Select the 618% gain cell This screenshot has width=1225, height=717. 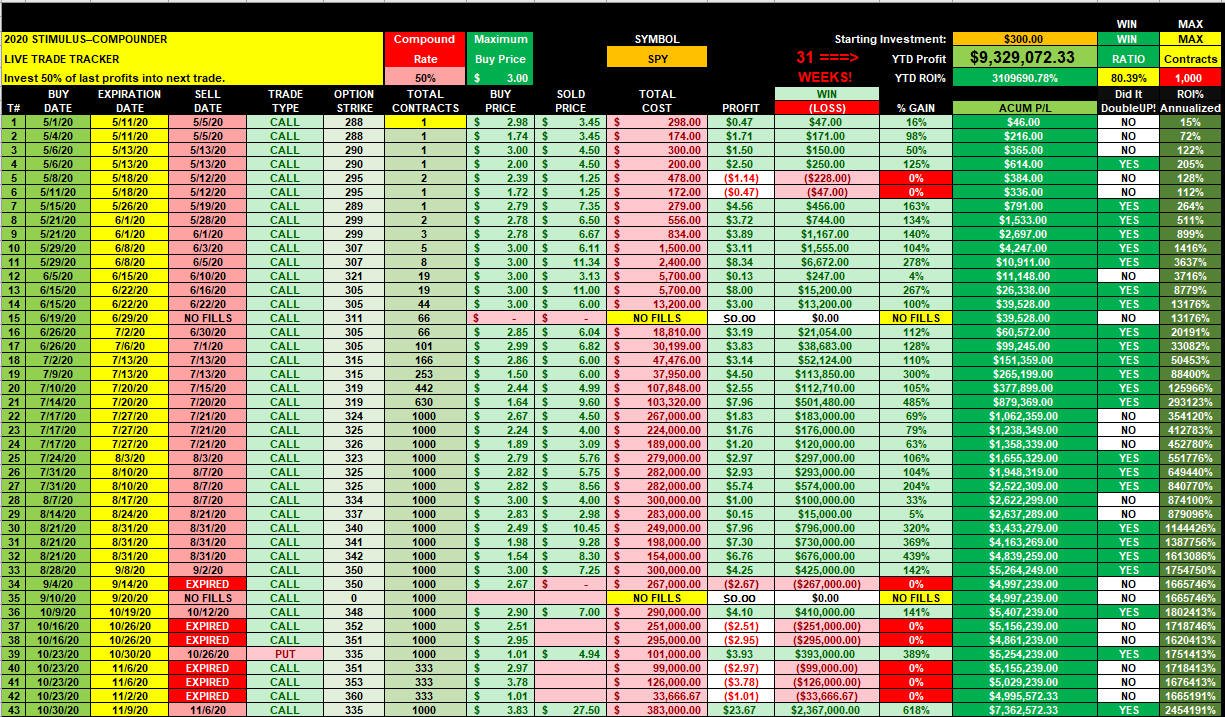[x=915, y=709]
